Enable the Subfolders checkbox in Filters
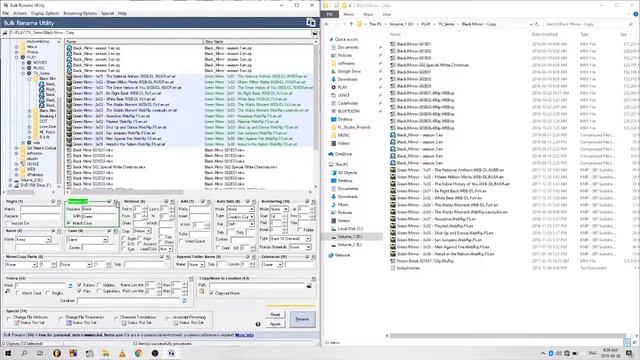 coord(99,291)
